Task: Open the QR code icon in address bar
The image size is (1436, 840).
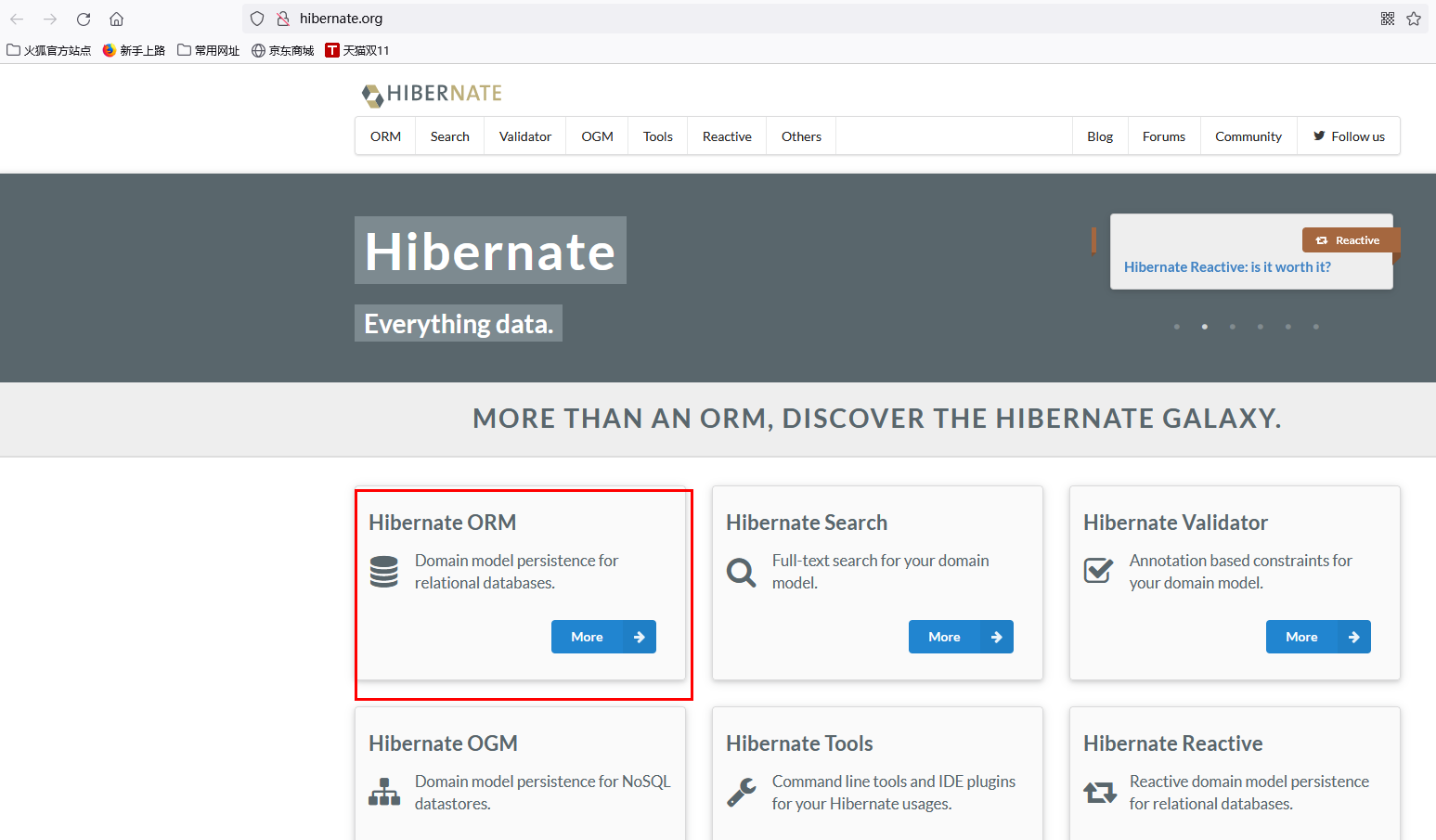Action: click(1388, 19)
